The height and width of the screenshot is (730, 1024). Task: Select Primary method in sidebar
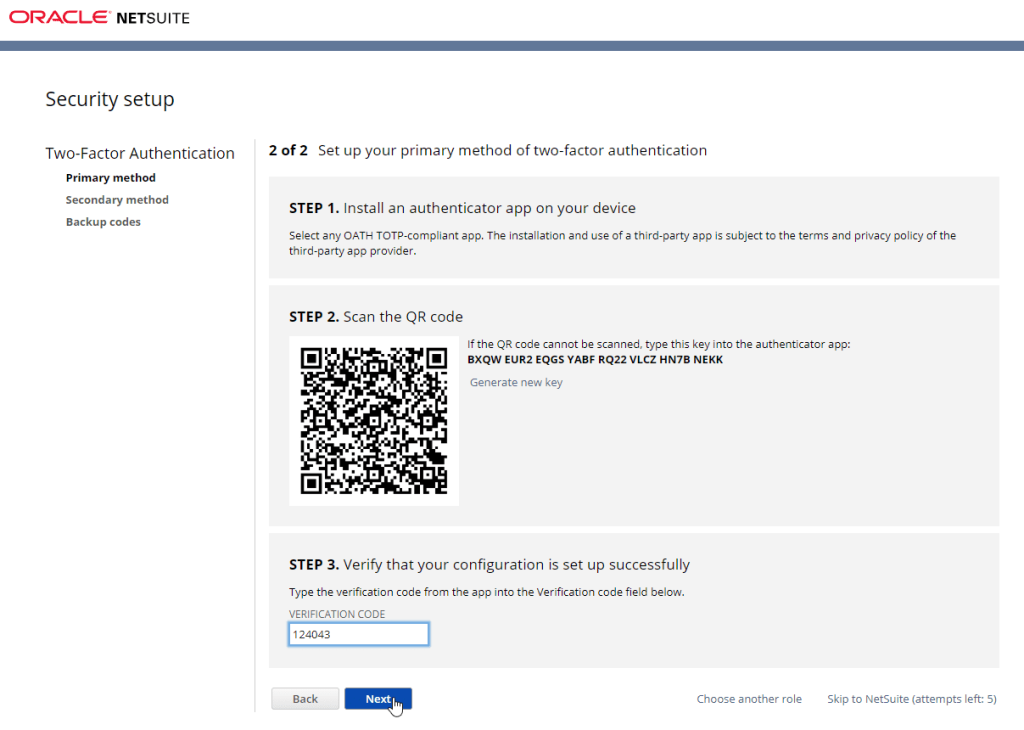pyautogui.click(x=110, y=178)
